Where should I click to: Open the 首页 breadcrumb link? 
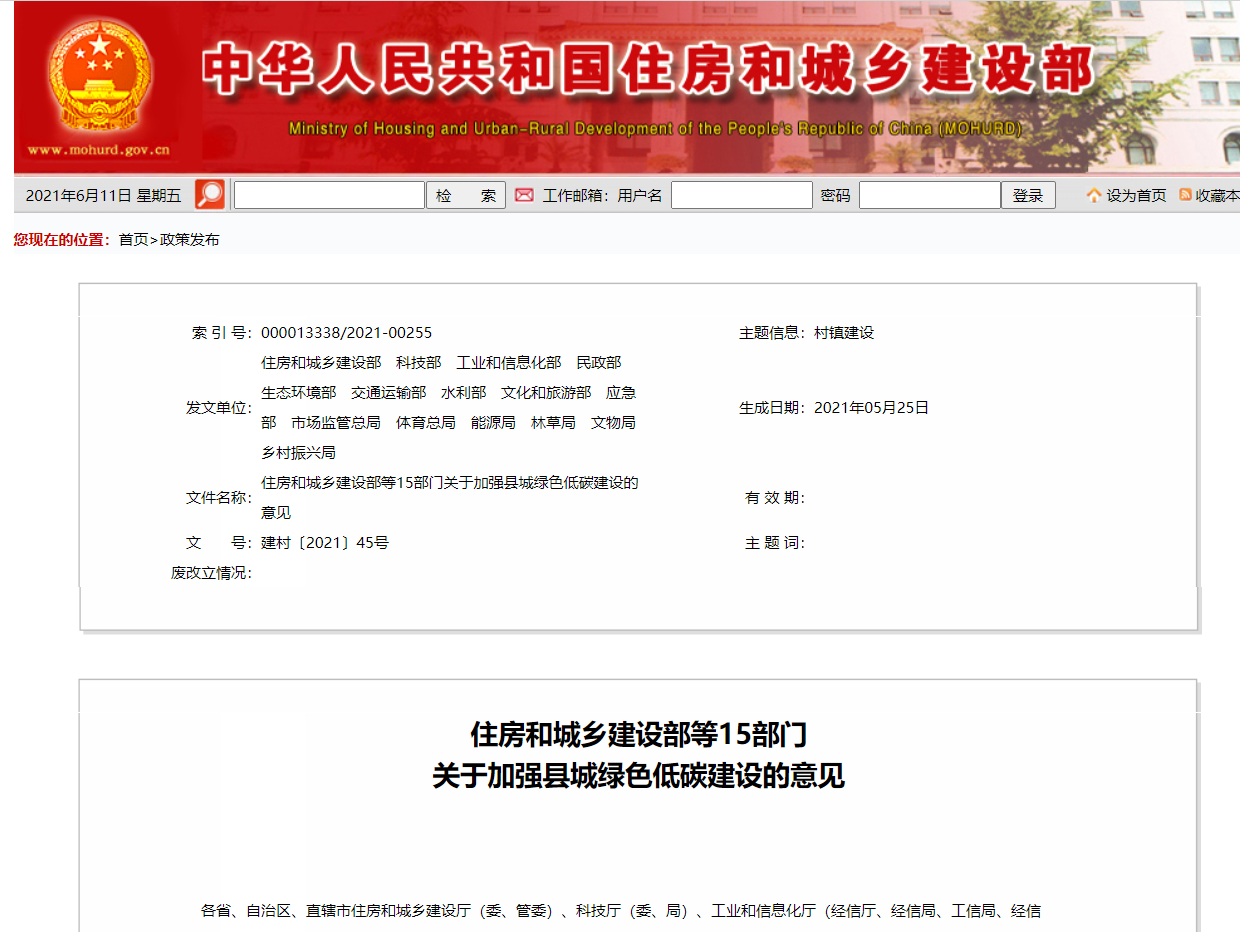click(x=133, y=239)
